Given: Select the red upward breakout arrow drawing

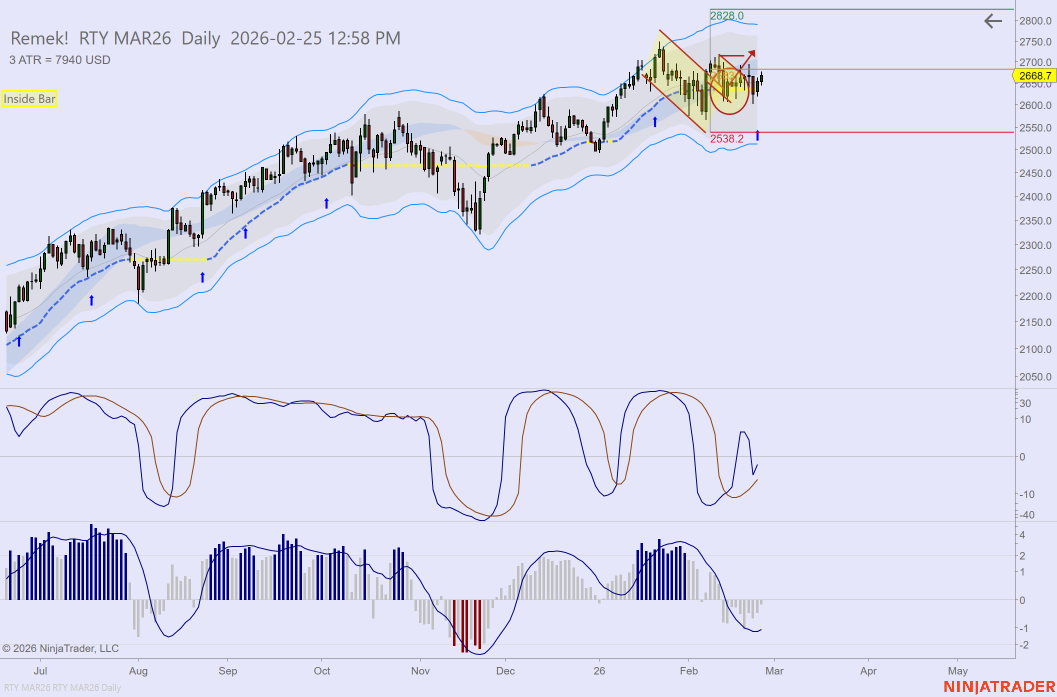Looking at the screenshot, I should (x=750, y=55).
